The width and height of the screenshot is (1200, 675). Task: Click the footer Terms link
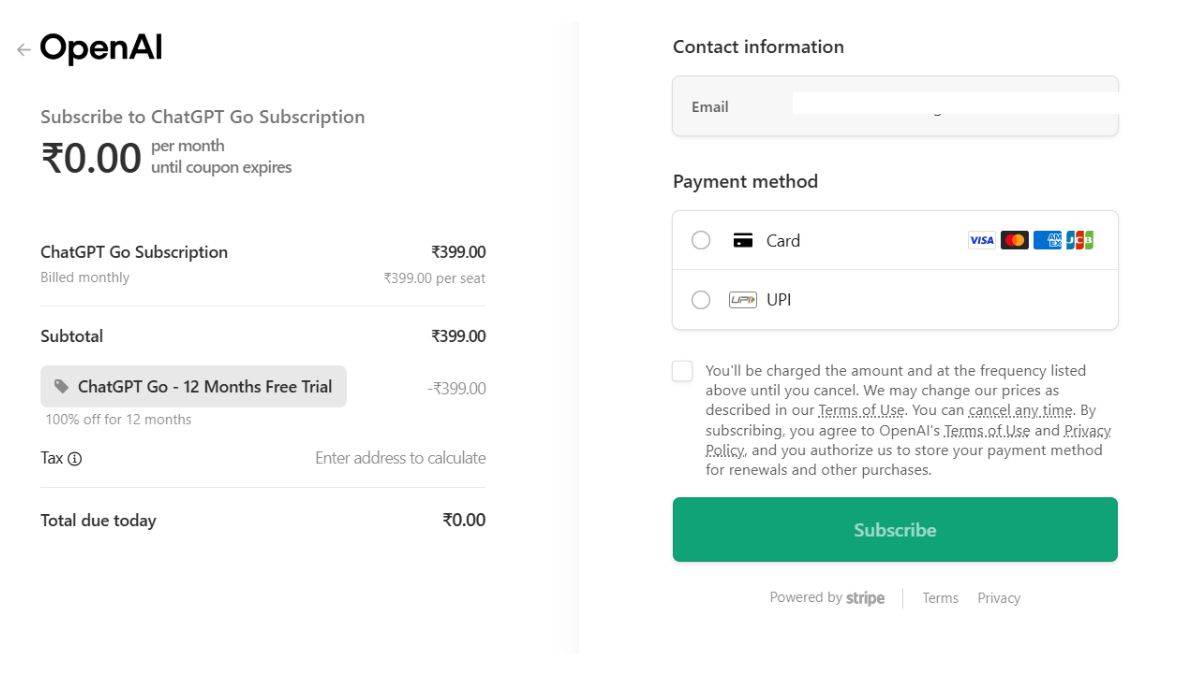point(940,598)
